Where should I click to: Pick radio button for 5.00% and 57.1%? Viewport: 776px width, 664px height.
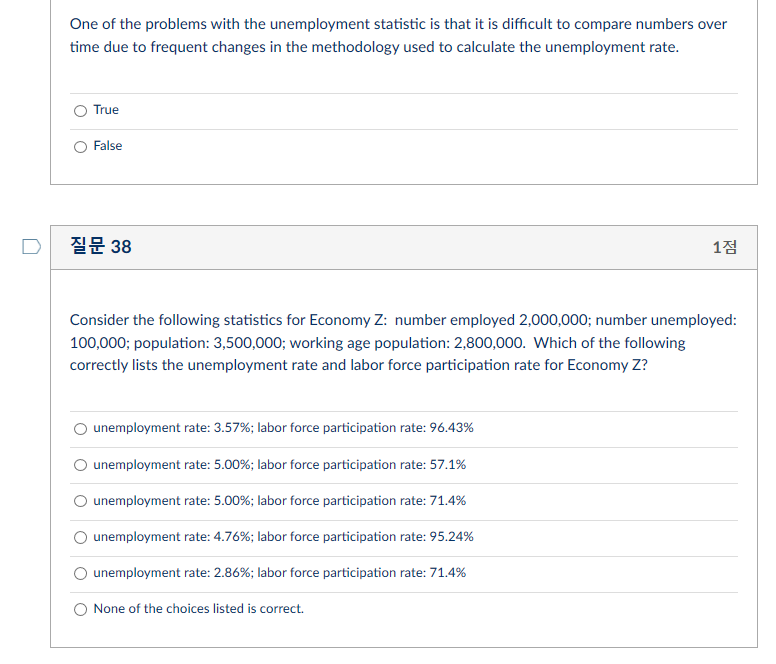(x=80, y=465)
